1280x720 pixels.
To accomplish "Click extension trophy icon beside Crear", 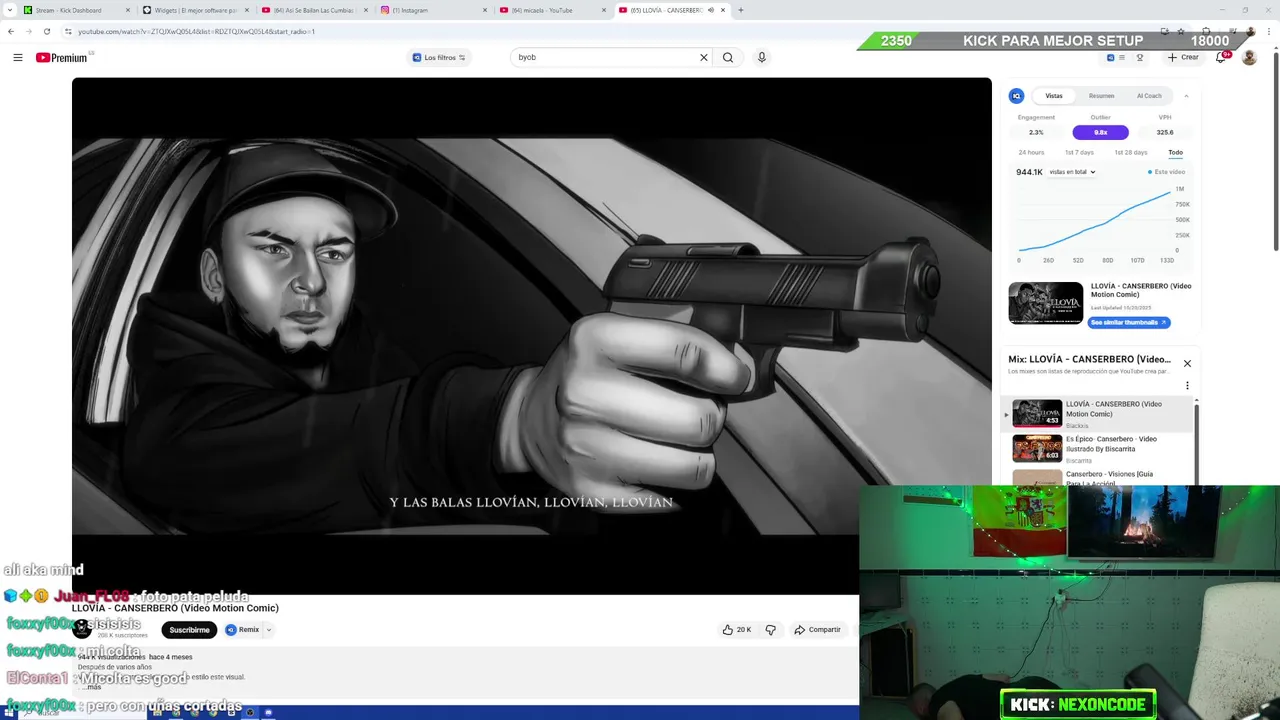I will pos(1139,57).
